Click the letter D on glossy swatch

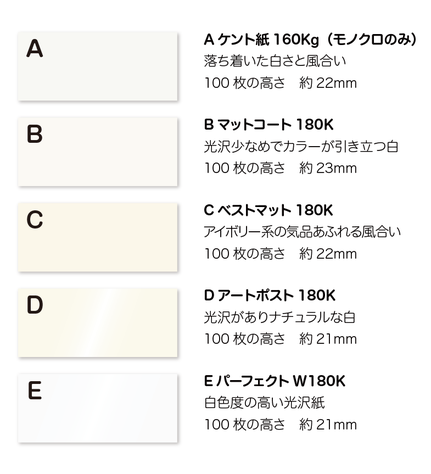[x=35, y=305]
